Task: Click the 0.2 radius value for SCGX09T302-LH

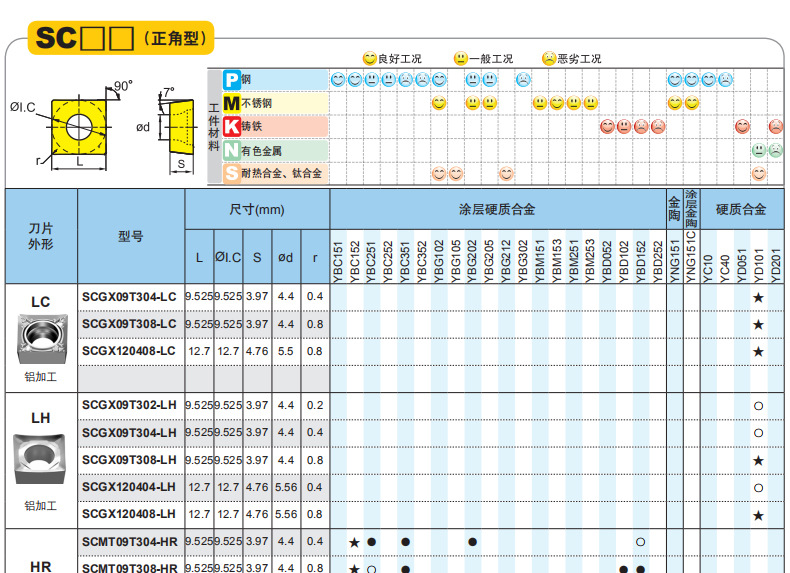Action: [x=315, y=405]
